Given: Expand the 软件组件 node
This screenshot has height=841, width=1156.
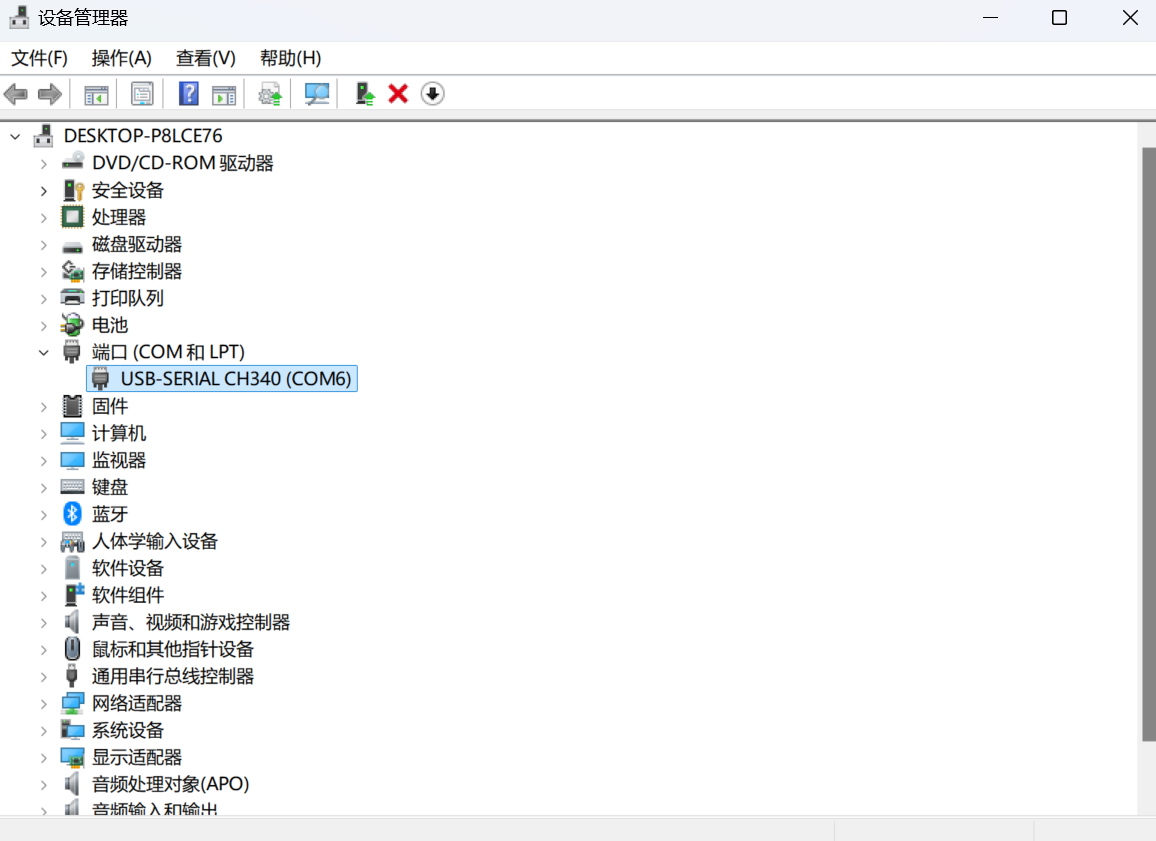Looking at the screenshot, I should (43, 596).
